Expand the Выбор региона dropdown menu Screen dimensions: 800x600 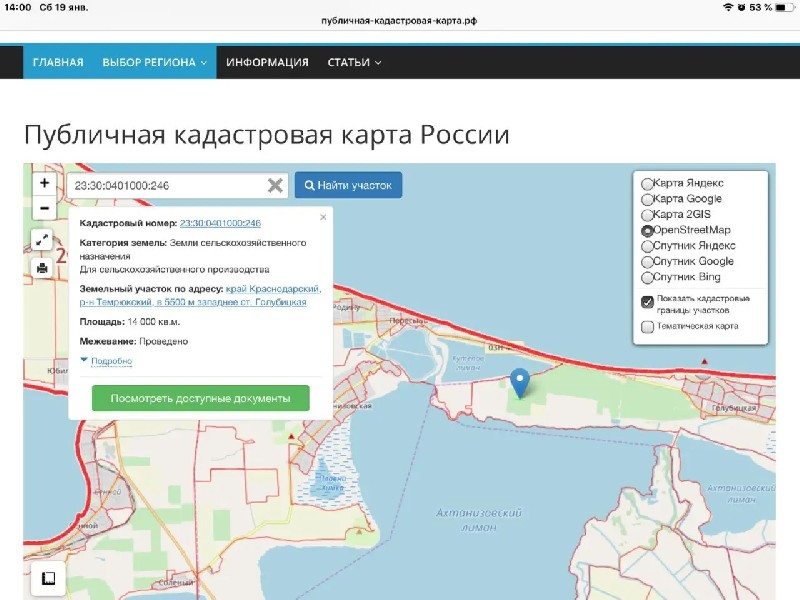(x=154, y=62)
